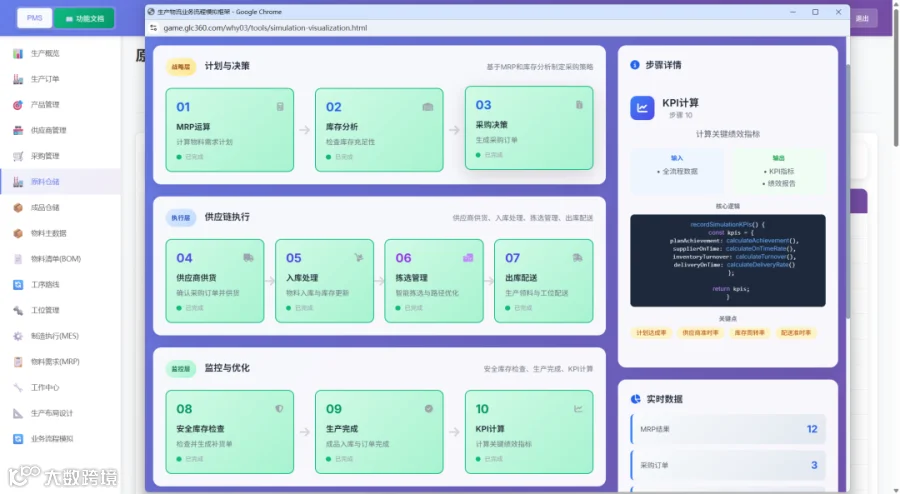Select the 06 拣选管理 step card

pyautogui.click(x=434, y=281)
